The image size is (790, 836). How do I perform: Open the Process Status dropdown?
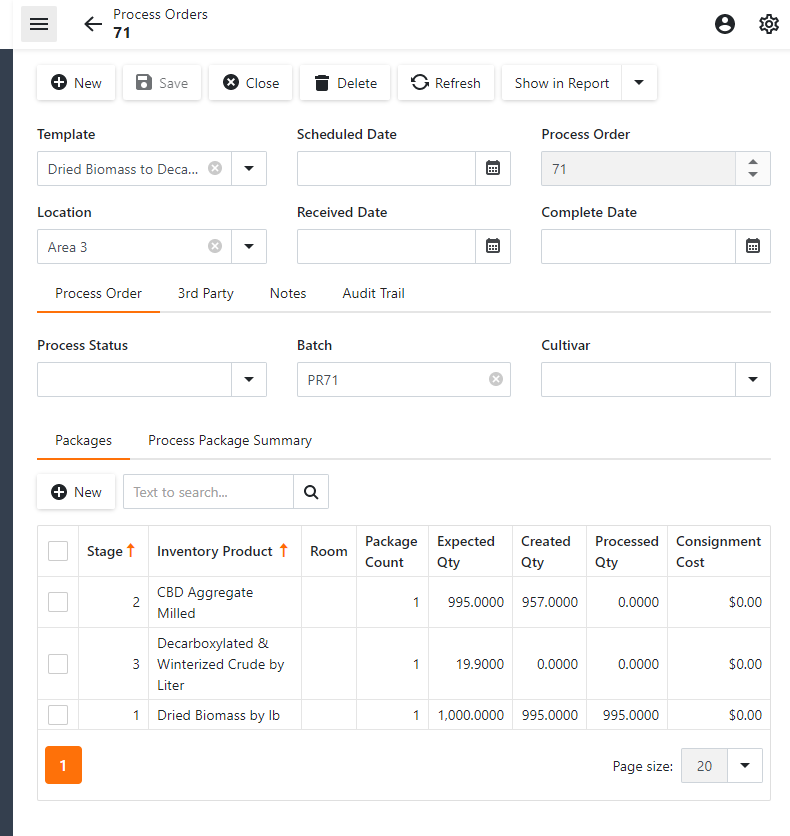point(249,379)
